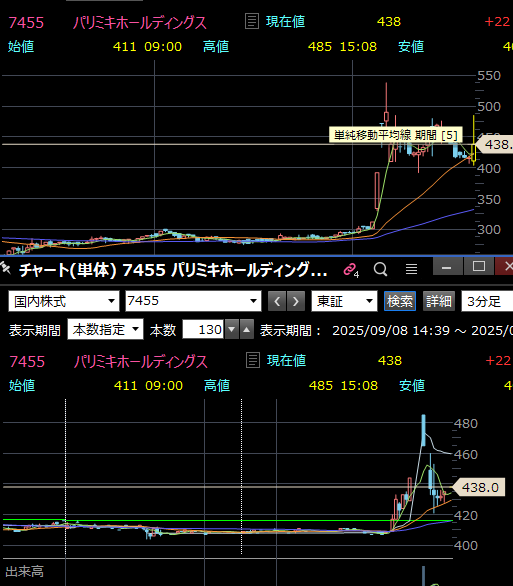This screenshot has height=586, width=513.
Task: Click the 詳細 details button
Action: tap(439, 301)
